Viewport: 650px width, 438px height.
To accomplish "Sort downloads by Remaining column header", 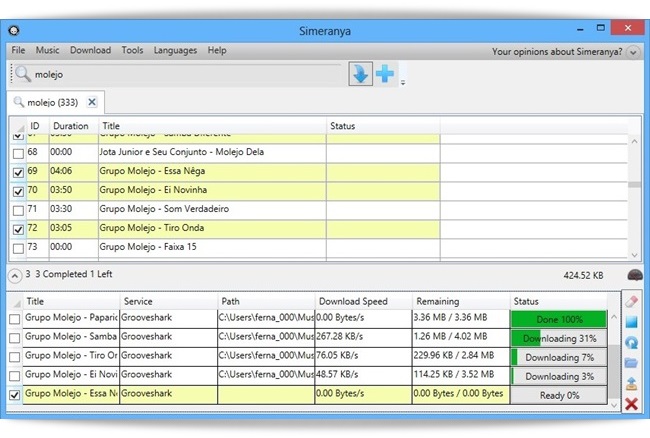I will tap(461, 301).
